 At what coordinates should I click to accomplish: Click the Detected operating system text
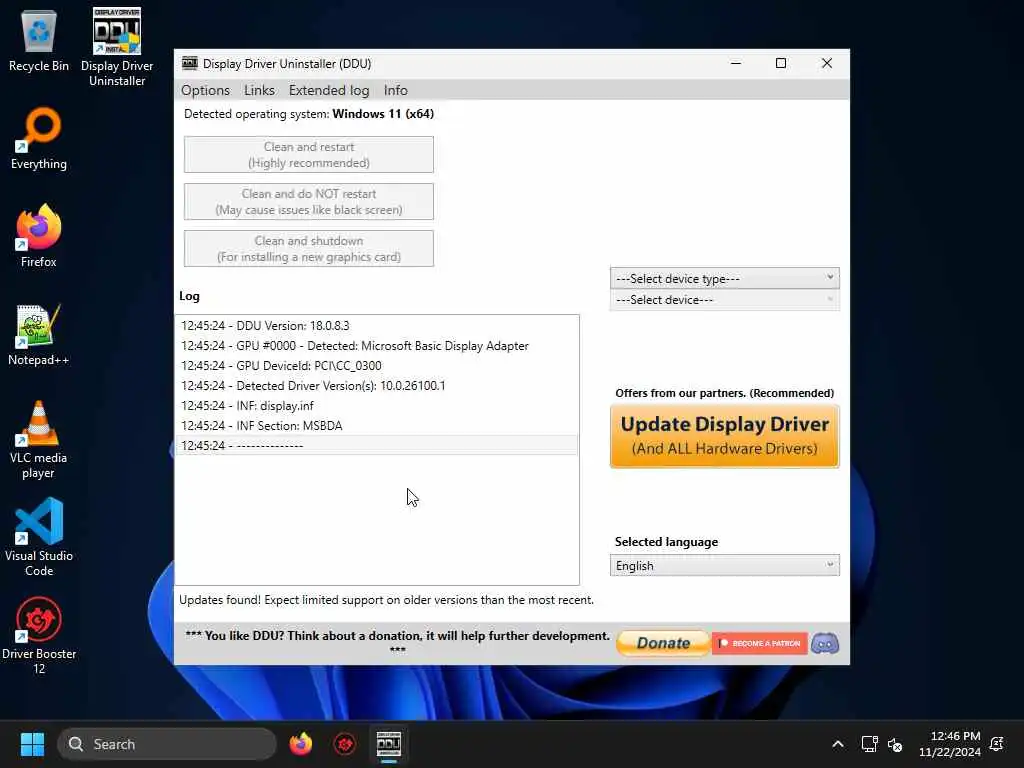309,114
